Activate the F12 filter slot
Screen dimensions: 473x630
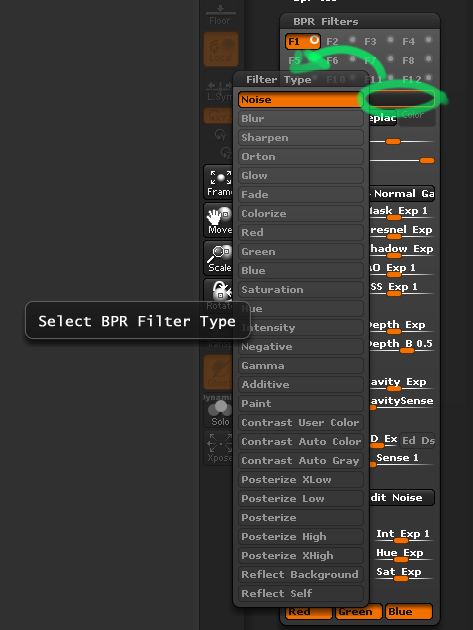click(417, 79)
